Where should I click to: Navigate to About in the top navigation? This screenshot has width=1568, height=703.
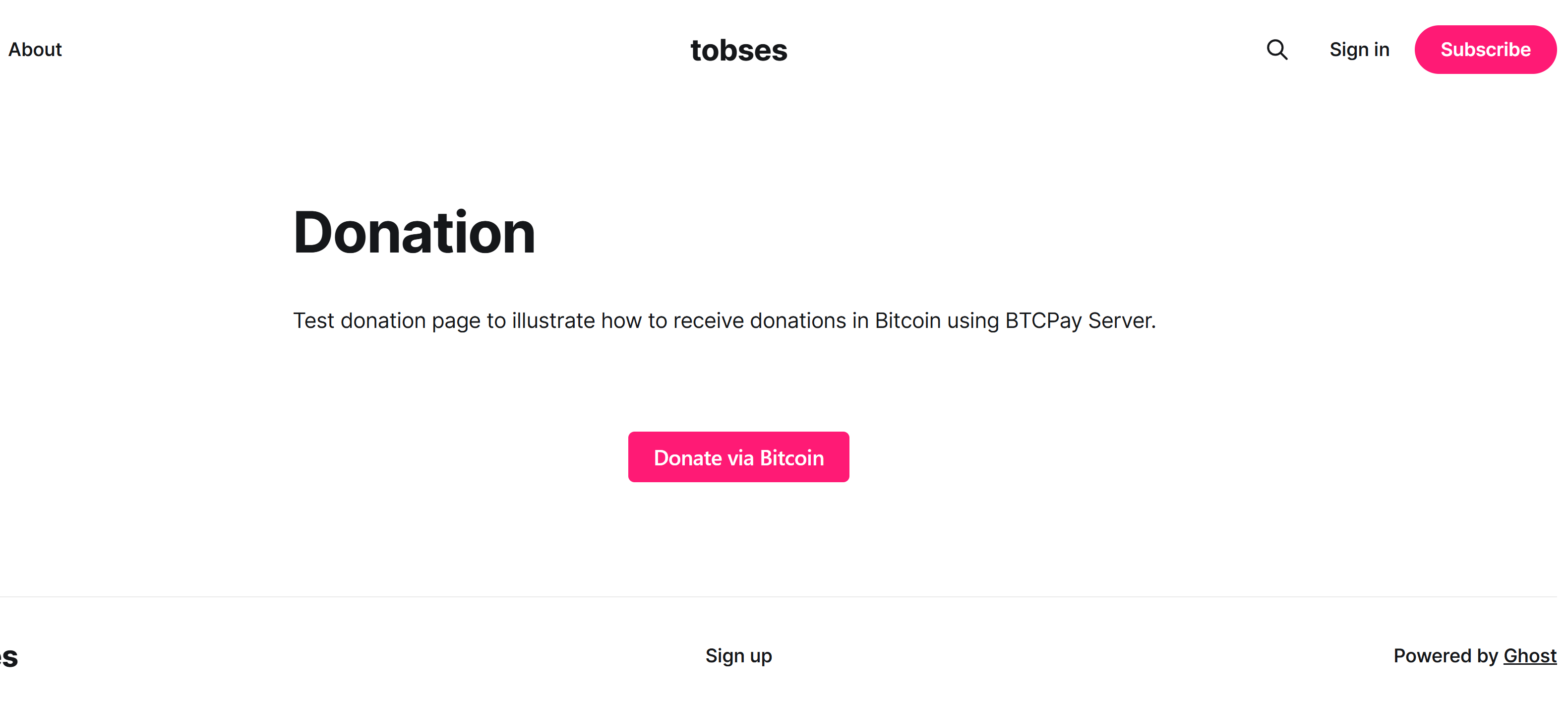pos(35,49)
